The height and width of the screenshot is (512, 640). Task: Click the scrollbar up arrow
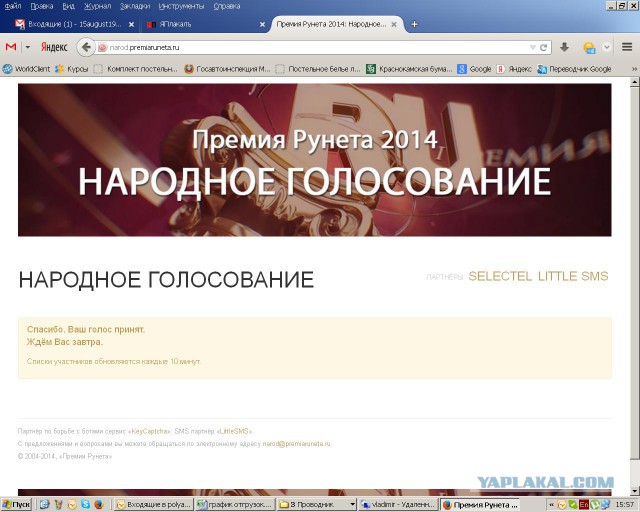pos(635,82)
